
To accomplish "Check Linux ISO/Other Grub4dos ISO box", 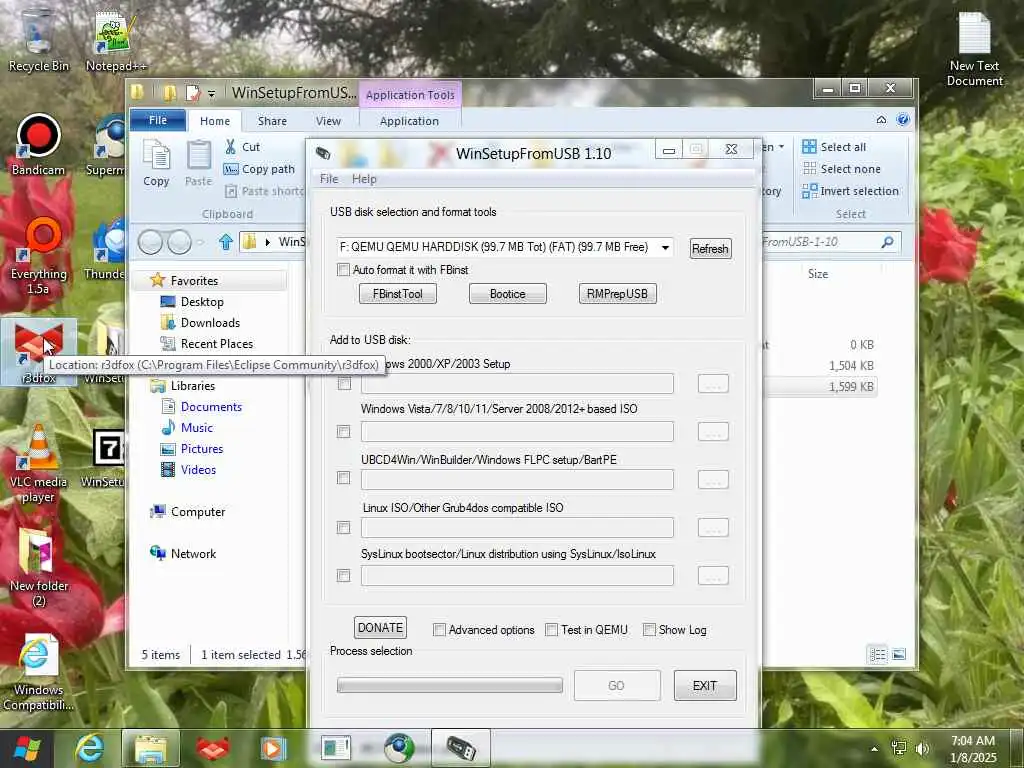I will pyautogui.click(x=344, y=527).
